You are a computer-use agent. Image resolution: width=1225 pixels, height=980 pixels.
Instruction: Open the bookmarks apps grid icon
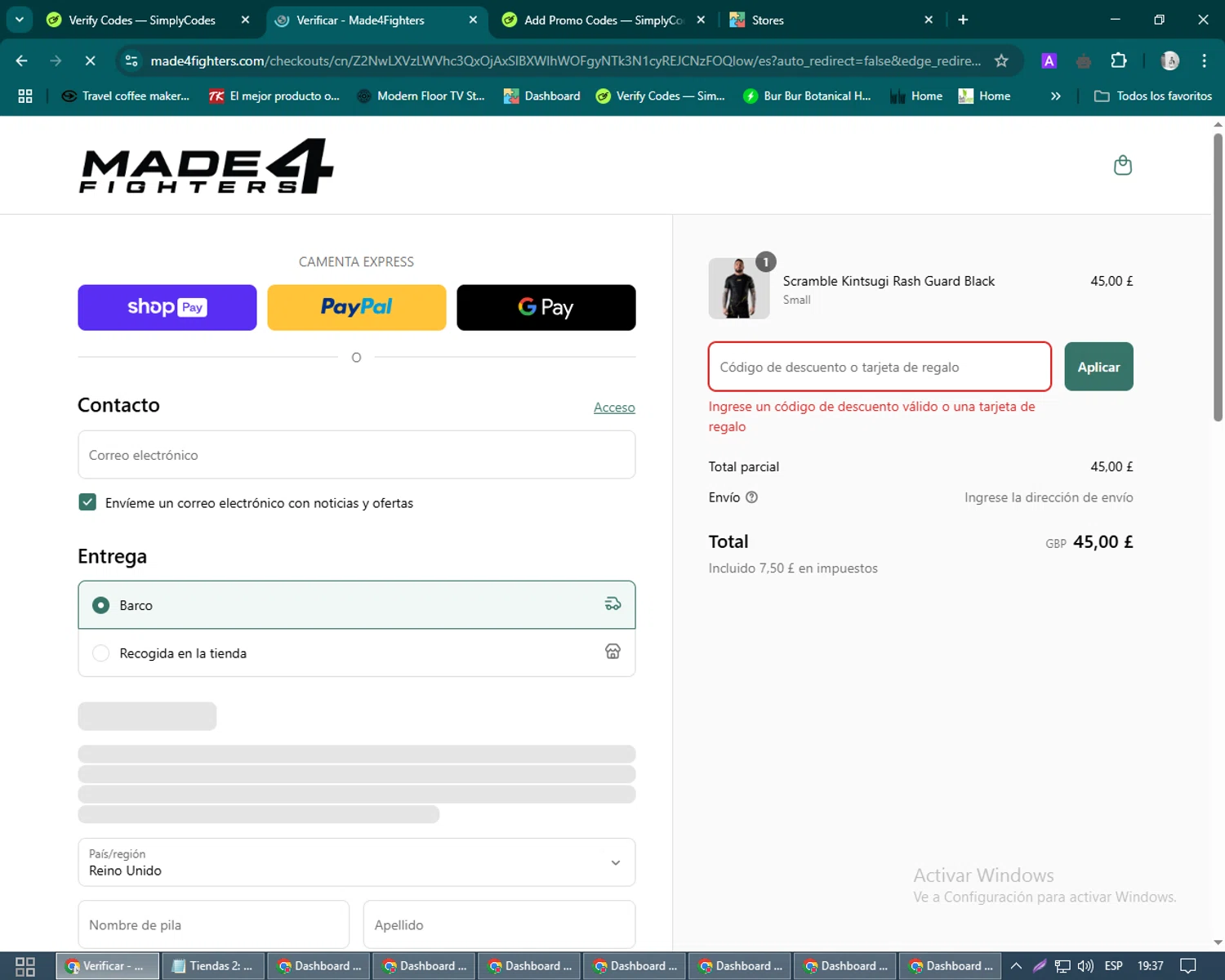click(x=25, y=96)
